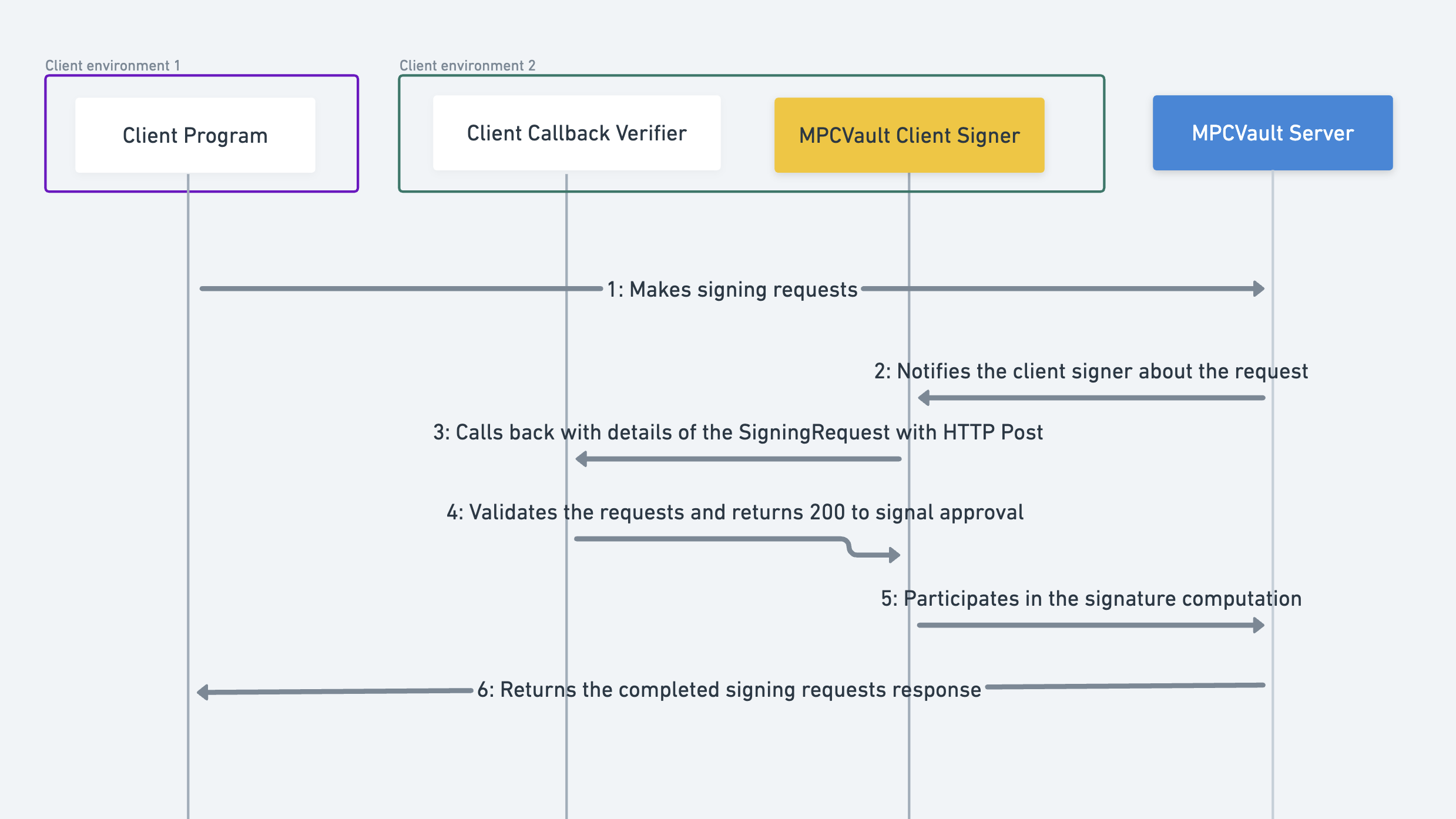Image resolution: width=1456 pixels, height=819 pixels.
Task: Click the left-pointing arrowhead of message 2
Action: tap(924, 398)
